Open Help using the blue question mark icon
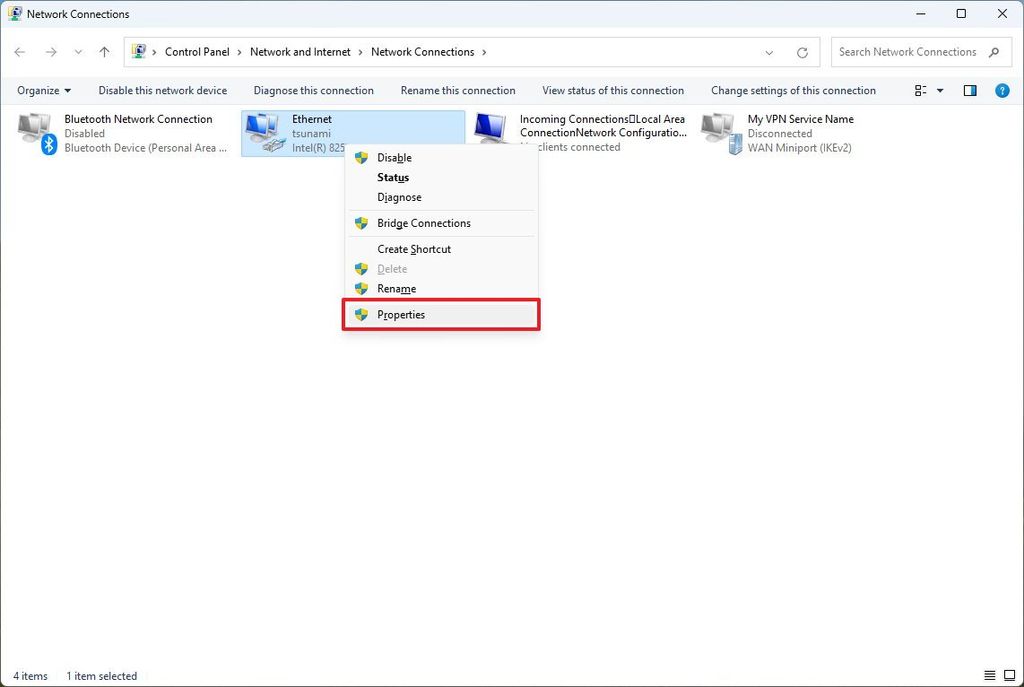 (x=1002, y=90)
